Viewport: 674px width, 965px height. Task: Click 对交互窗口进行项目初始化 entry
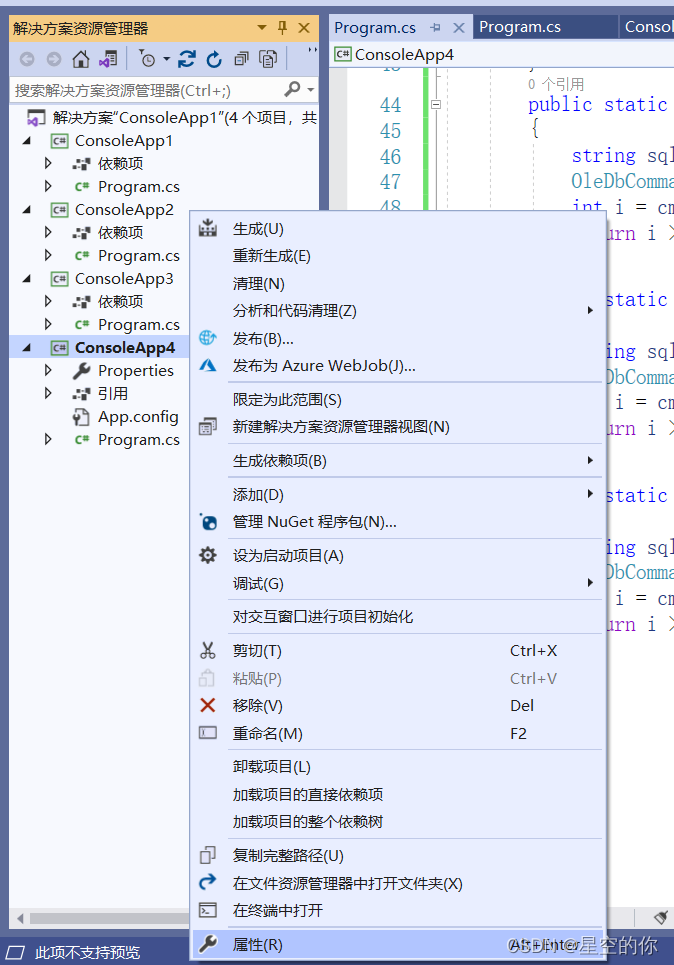[397, 617]
